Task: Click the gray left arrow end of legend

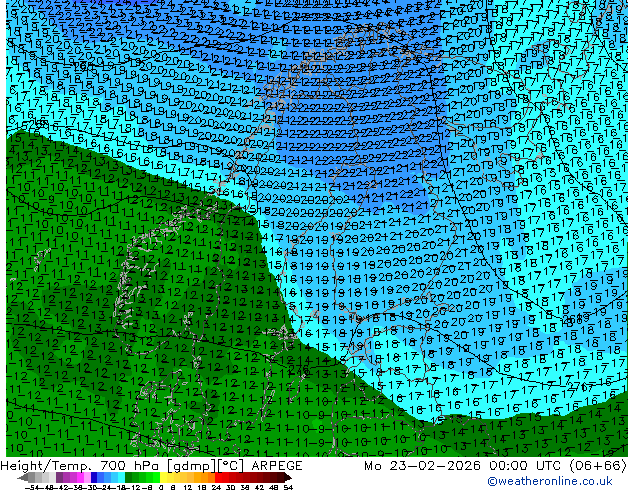Action: pyautogui.click(x=23, y=478)
